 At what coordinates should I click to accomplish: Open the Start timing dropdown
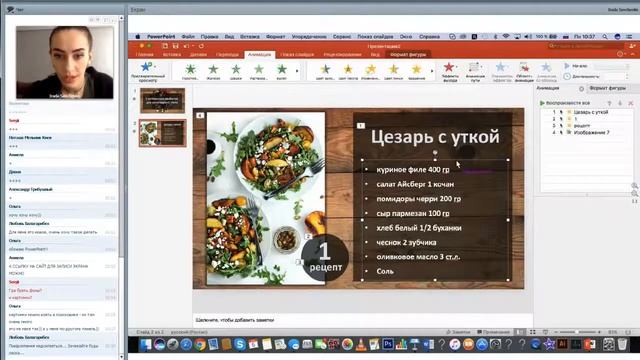611,66
